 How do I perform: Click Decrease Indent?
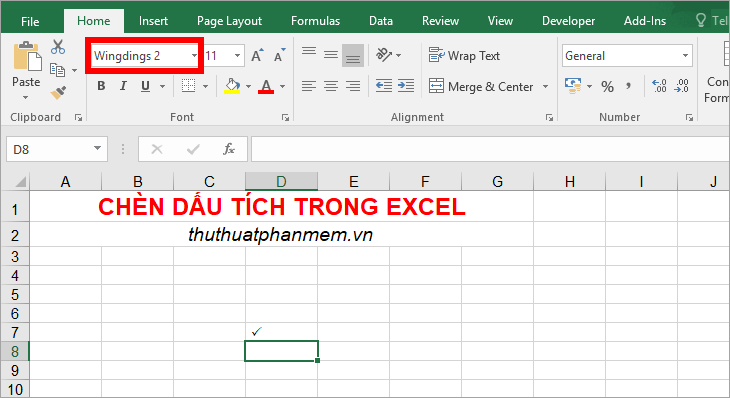[384, 86]
